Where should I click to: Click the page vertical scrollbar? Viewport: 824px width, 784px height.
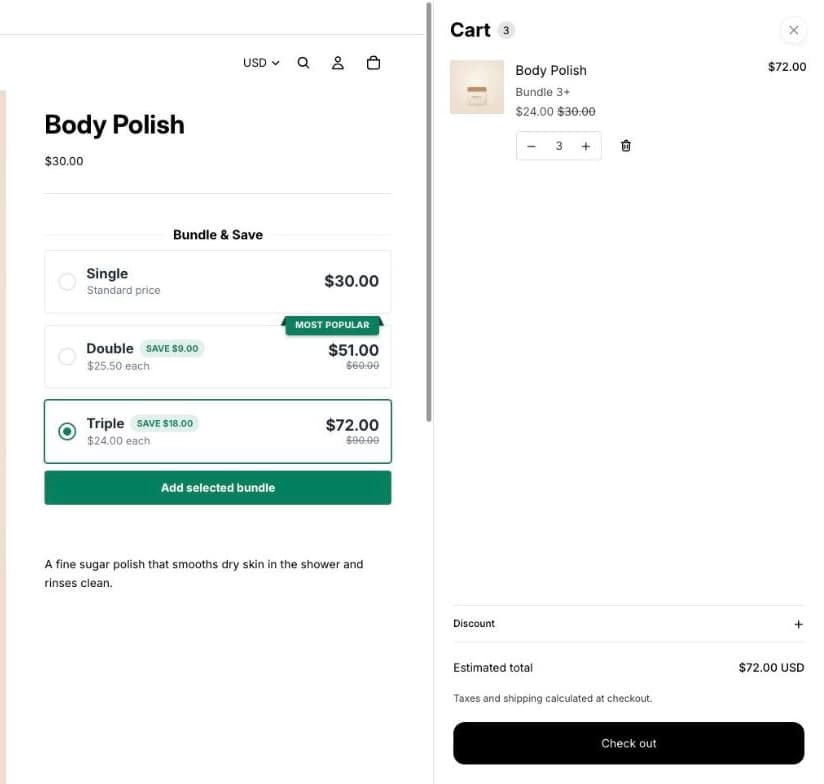point(429,212)
